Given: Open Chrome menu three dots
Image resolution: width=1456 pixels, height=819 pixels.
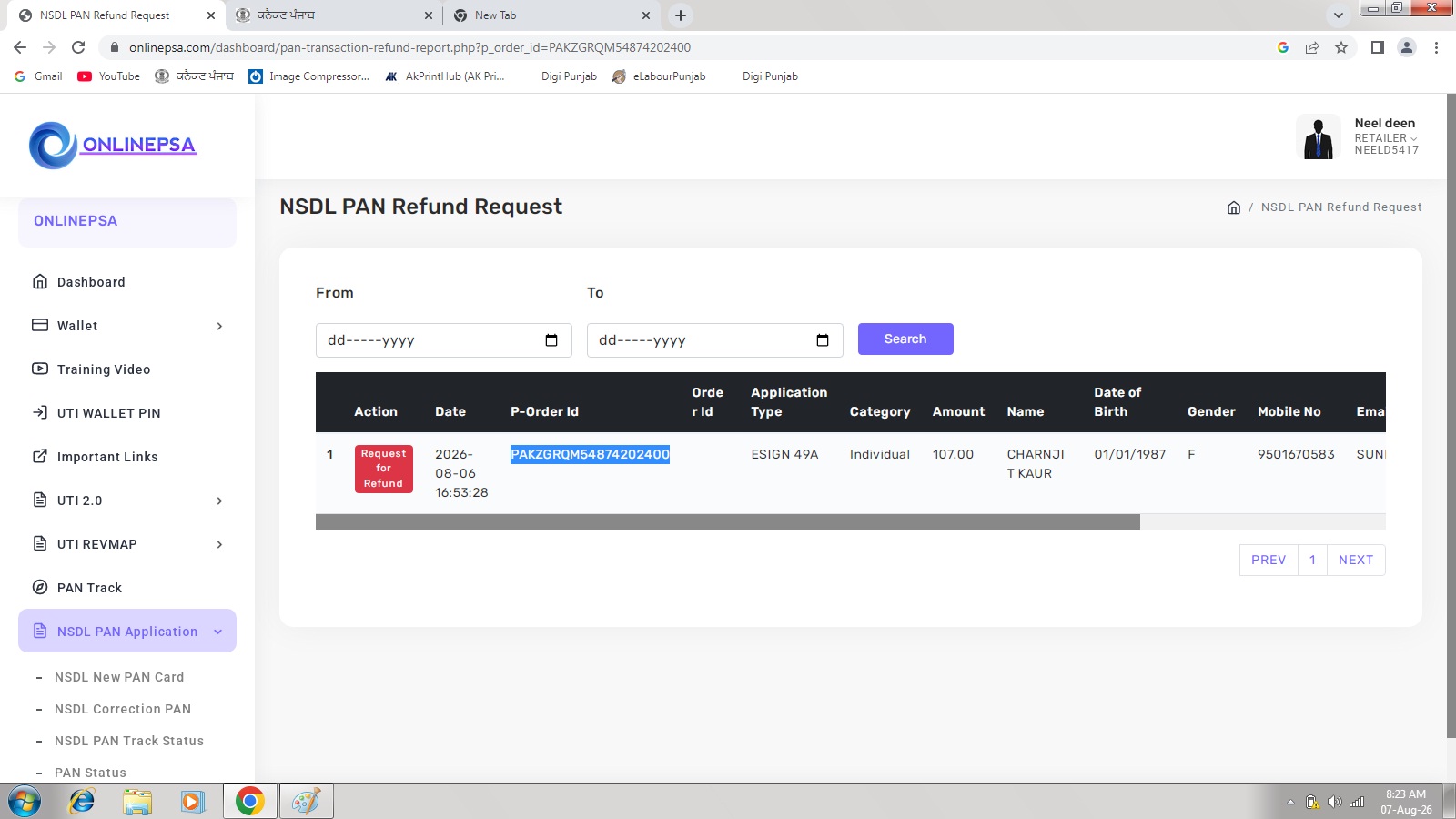Looking at the screenshot, I should tap(1436, 47).
